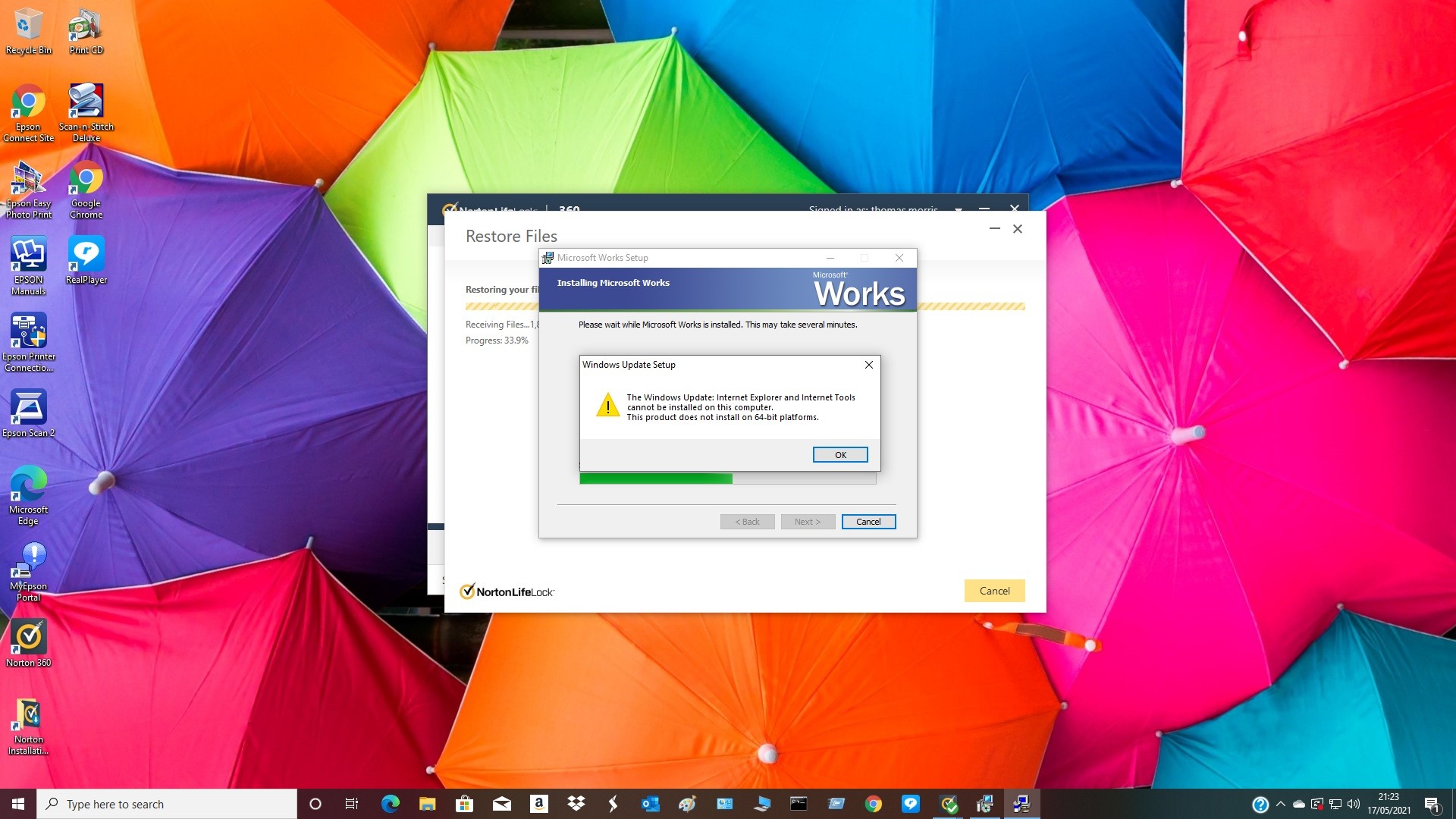Click the Dropbox icon in the taskbar
1456x819 pixels.
(x=576, y=804)
